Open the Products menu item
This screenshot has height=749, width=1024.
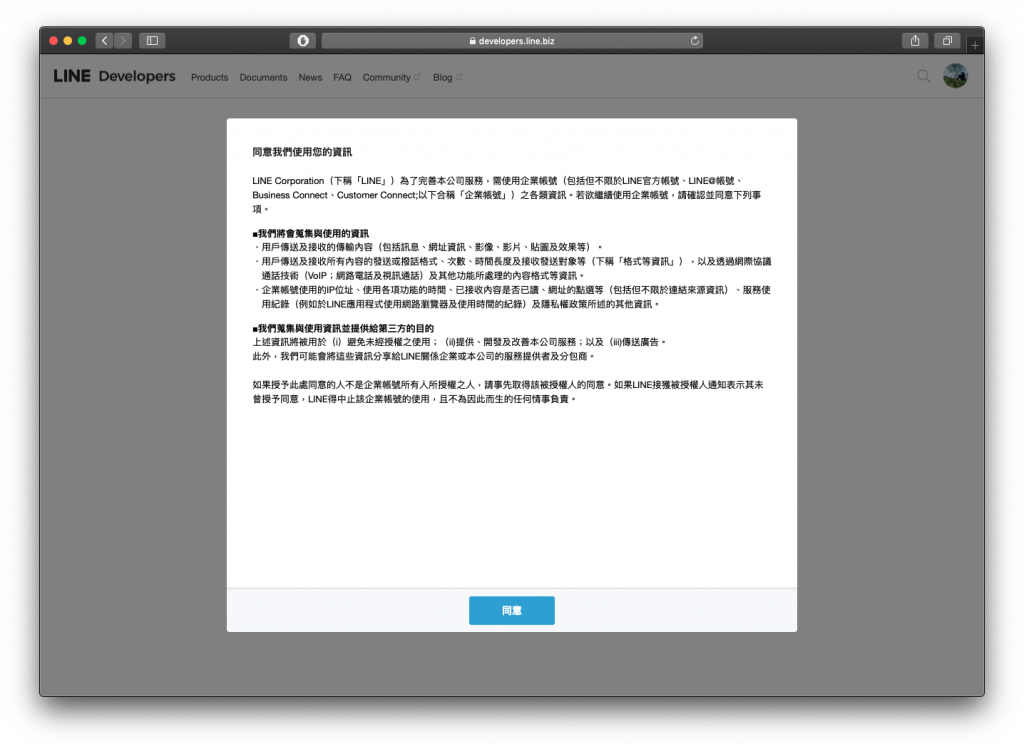210,77
